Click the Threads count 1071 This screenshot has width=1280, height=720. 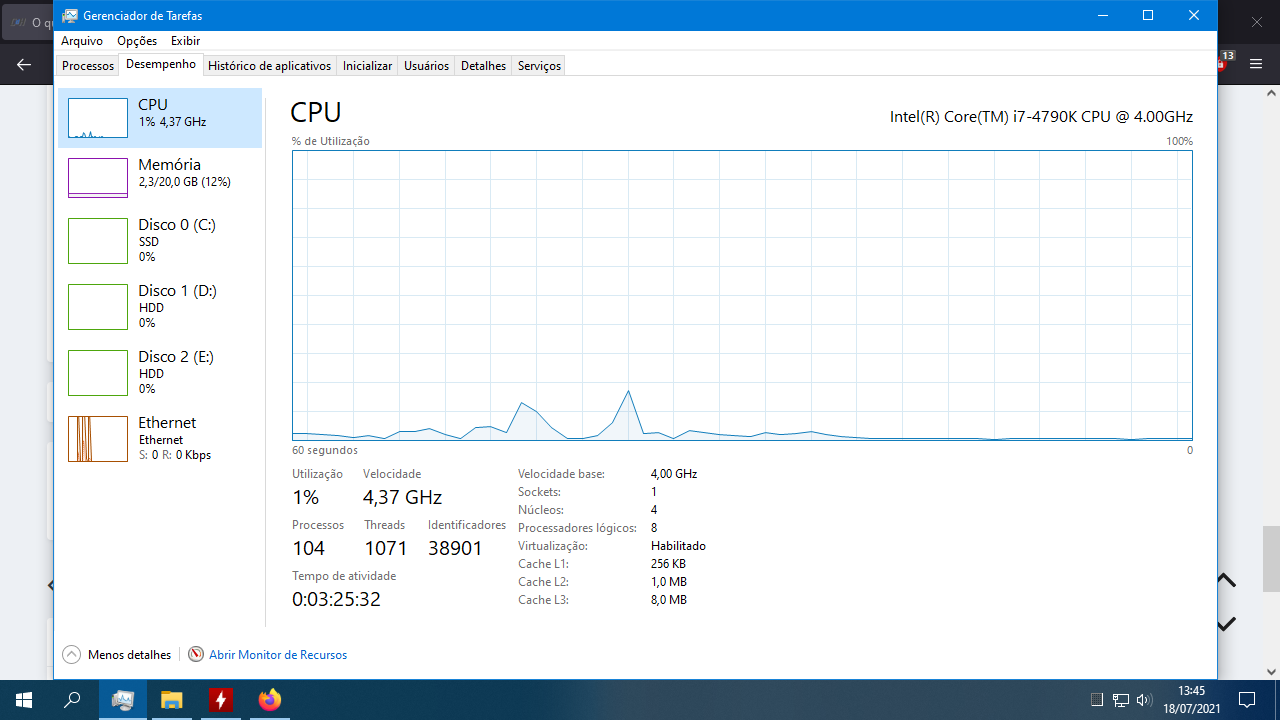(385, 548)
